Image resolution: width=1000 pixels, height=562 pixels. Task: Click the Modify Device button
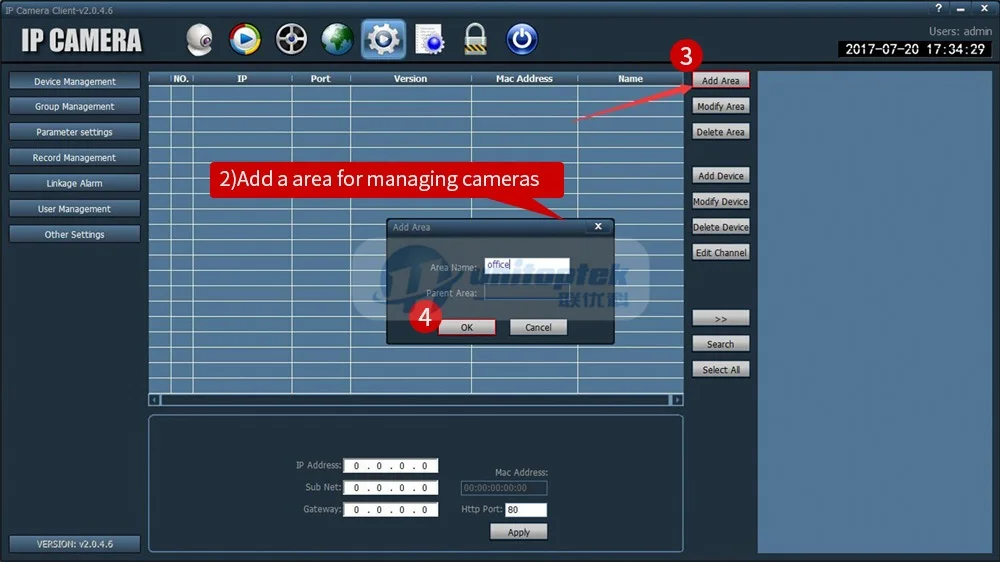(721, 201)
